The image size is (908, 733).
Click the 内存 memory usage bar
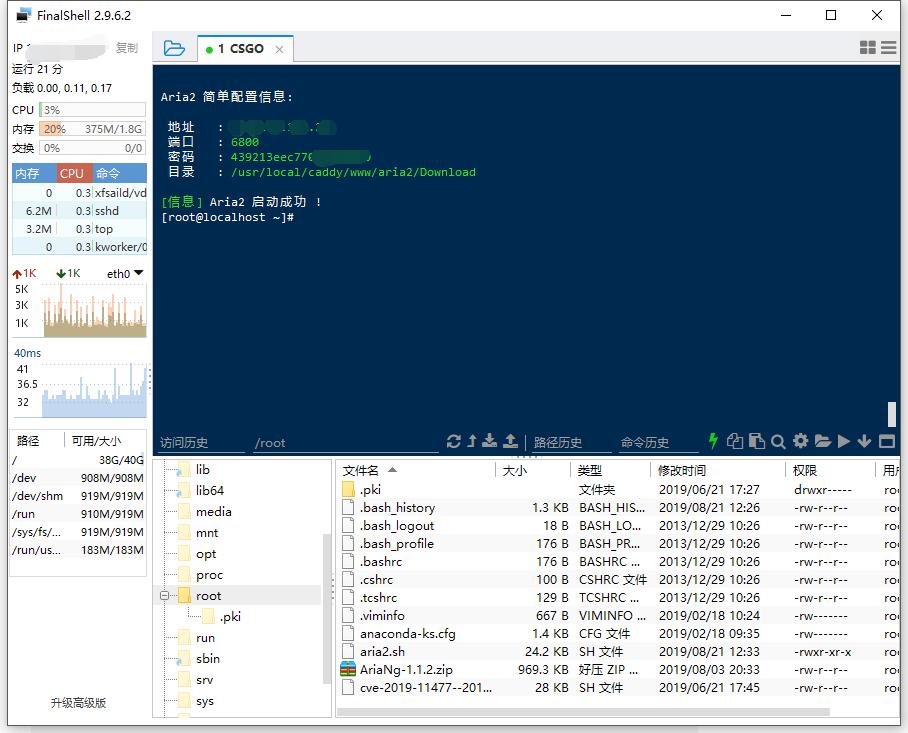(92, 129)
